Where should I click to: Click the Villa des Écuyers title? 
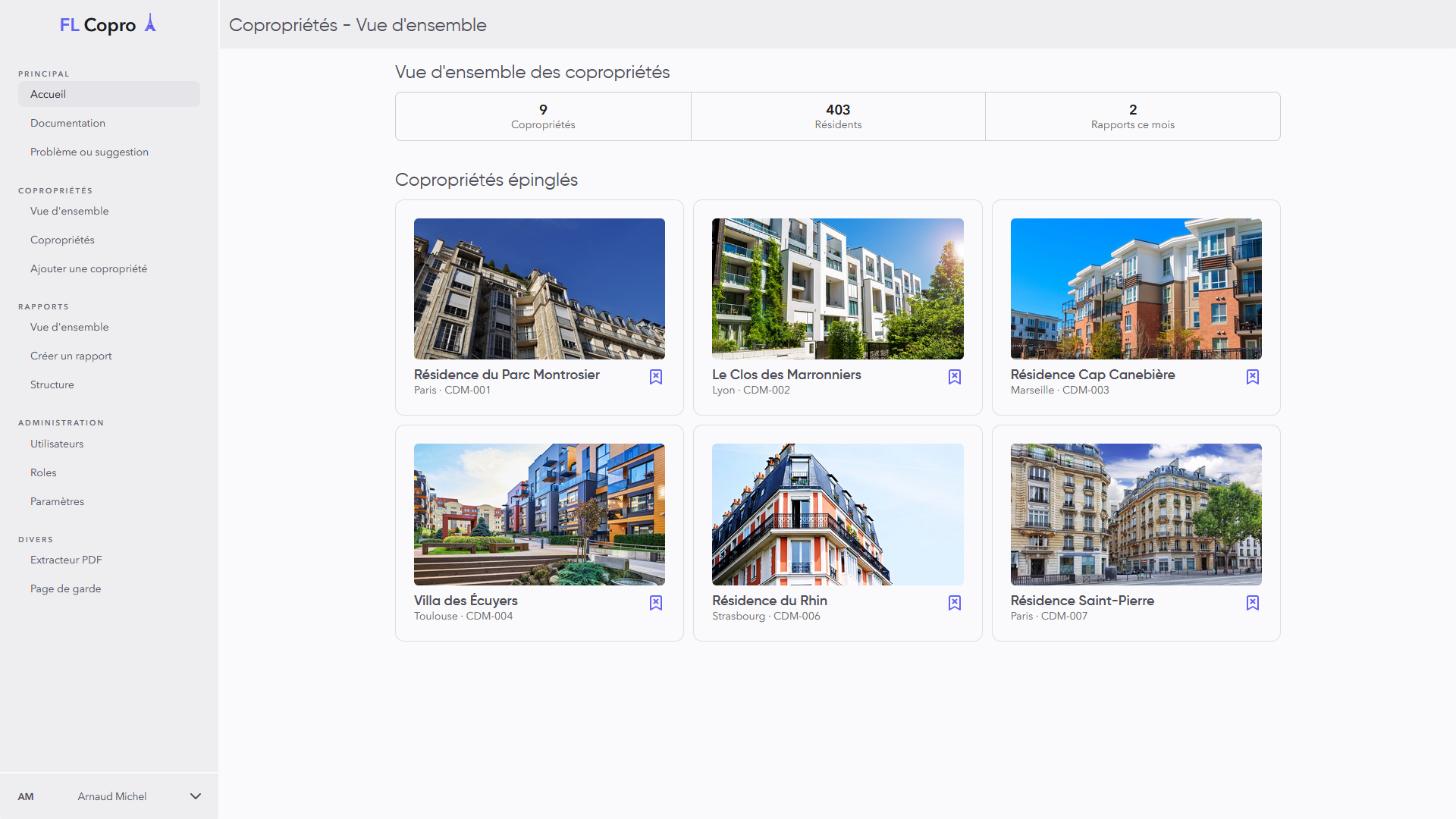point(466,601)
